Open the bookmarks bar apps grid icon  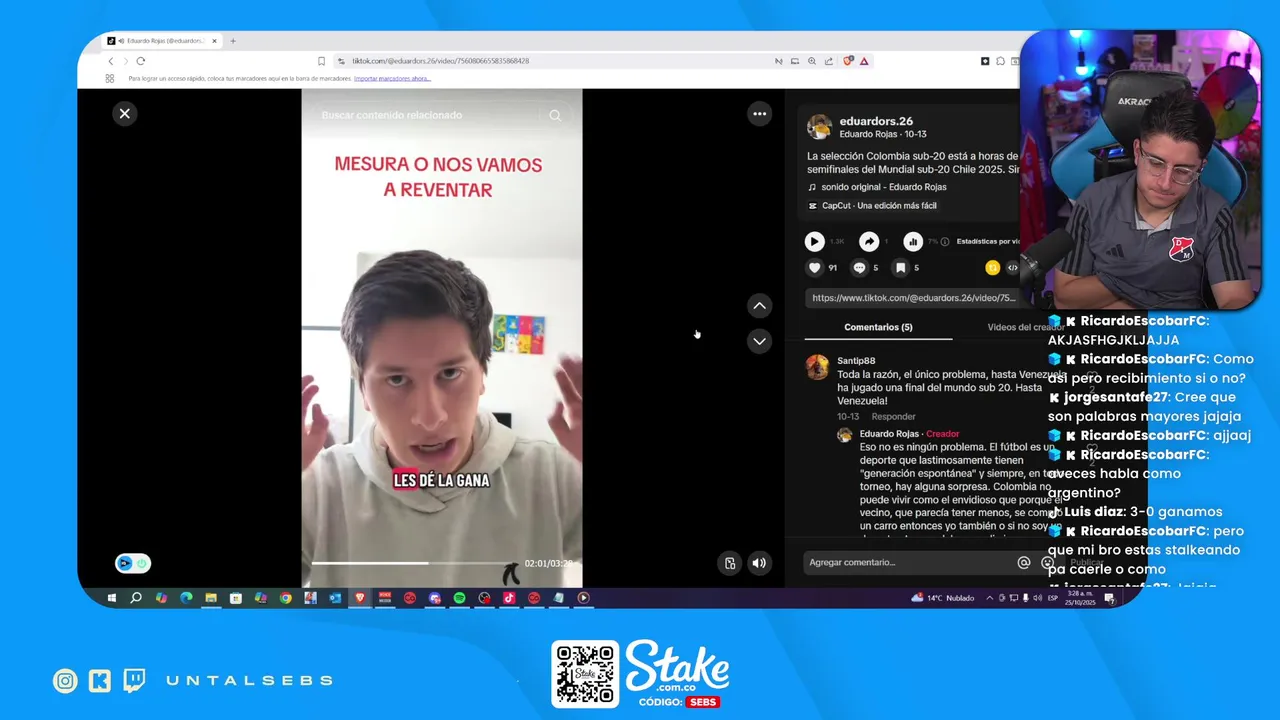(x=110, y=78)
